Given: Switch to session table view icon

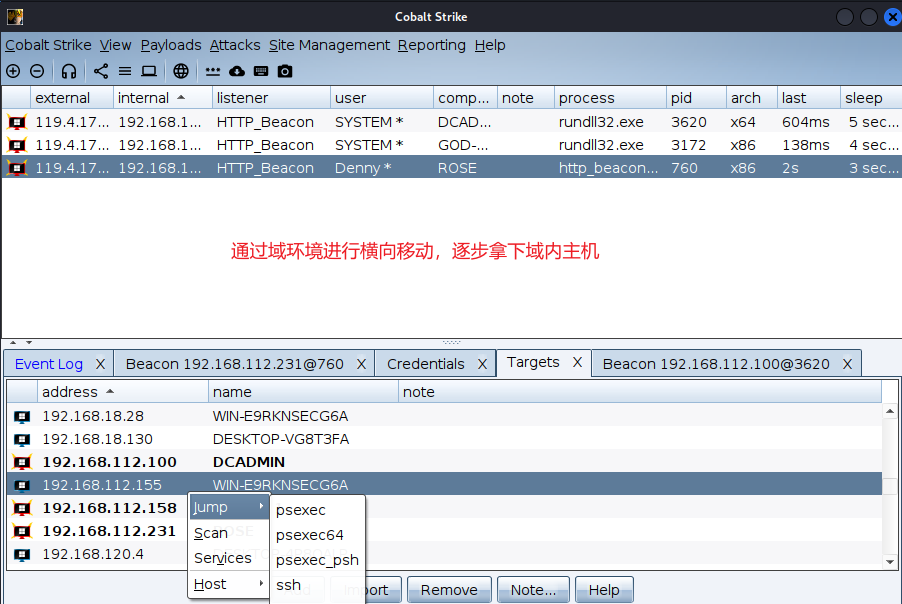Looking at the screenshot, I should (125, 71).
